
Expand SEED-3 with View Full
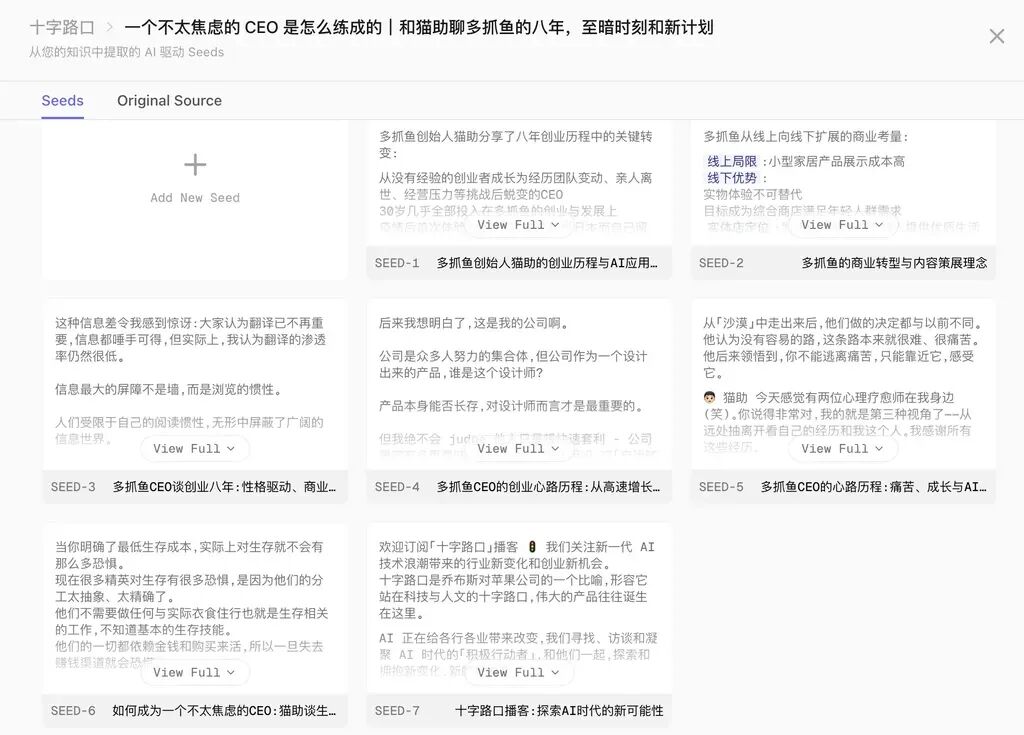point(195,448)
